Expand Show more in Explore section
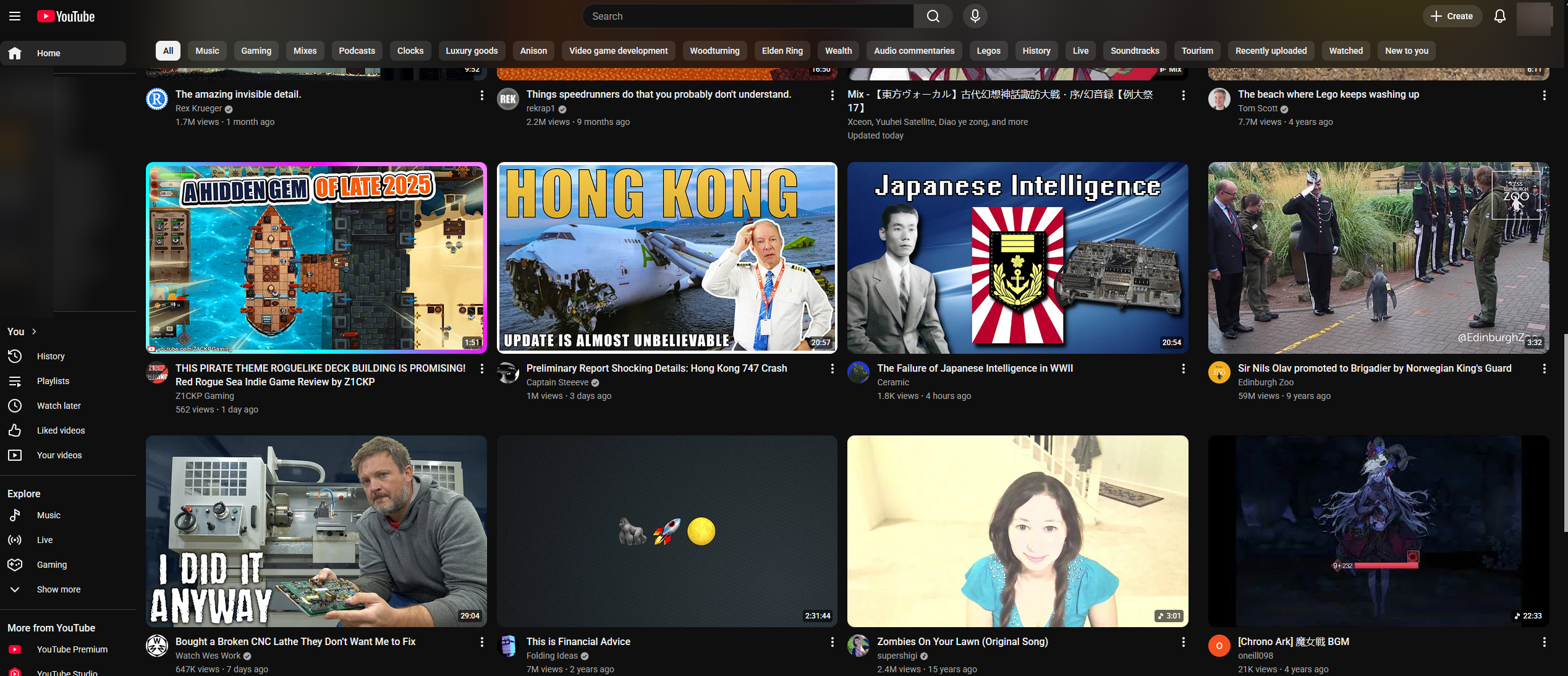 [x=58, y=589]
